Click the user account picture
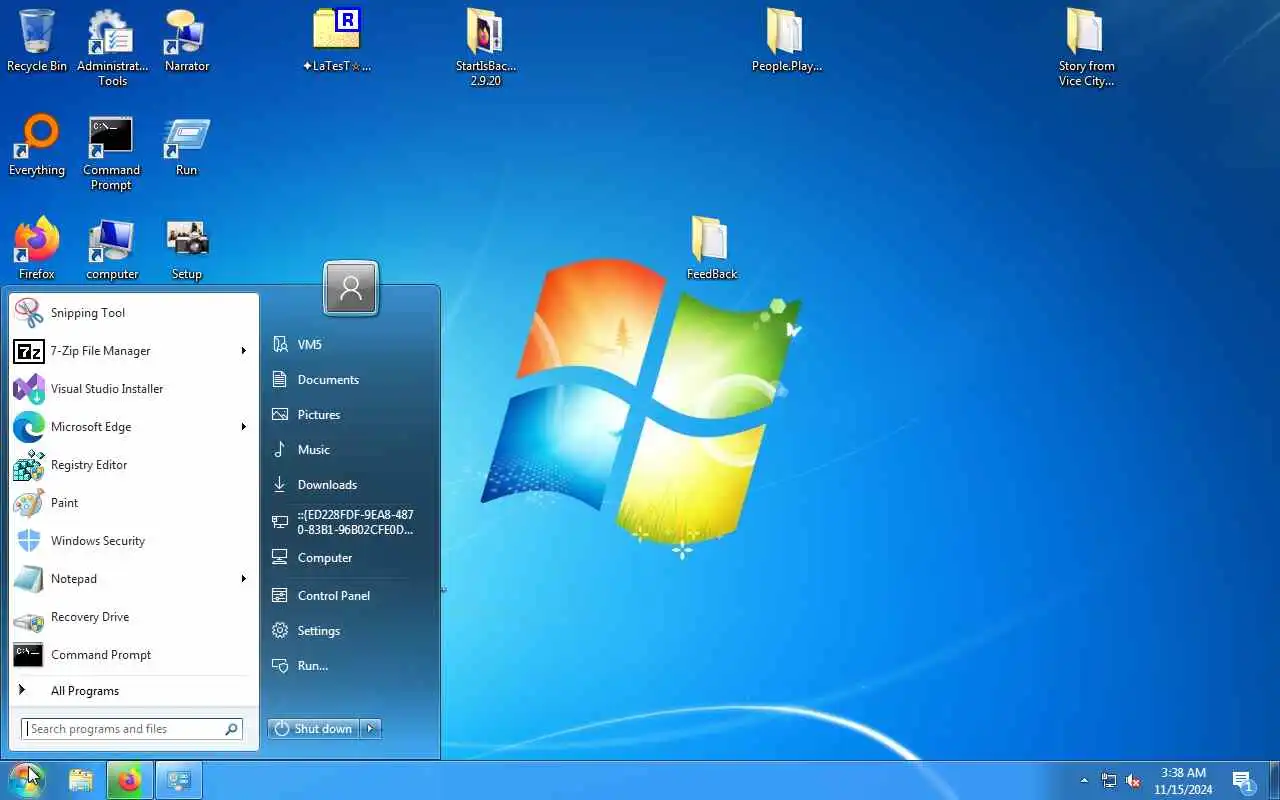Screen dimensions: 1280x800 [351, 288]
